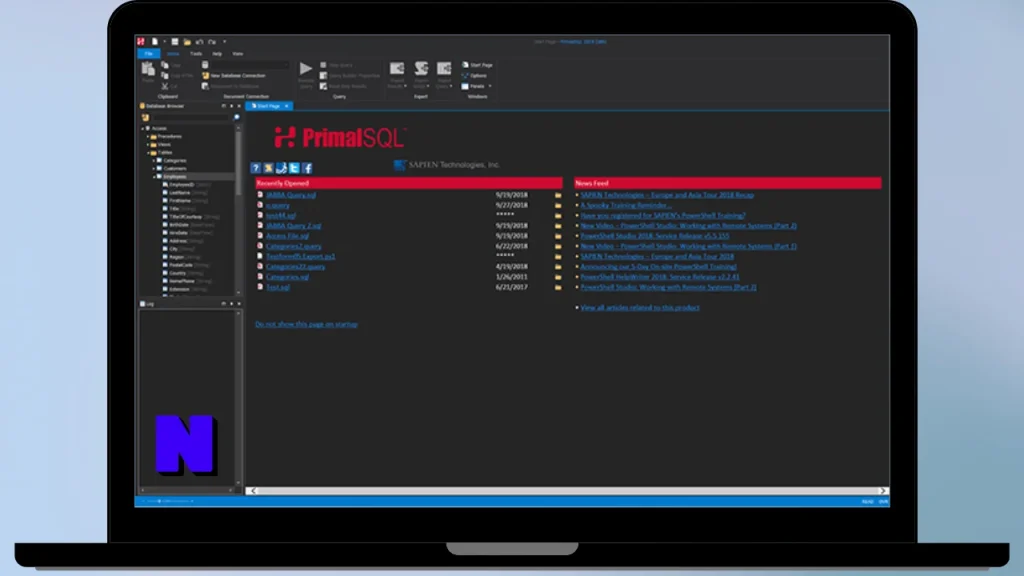
Task: Switch to the View ribbon tab
Action: 238,54
